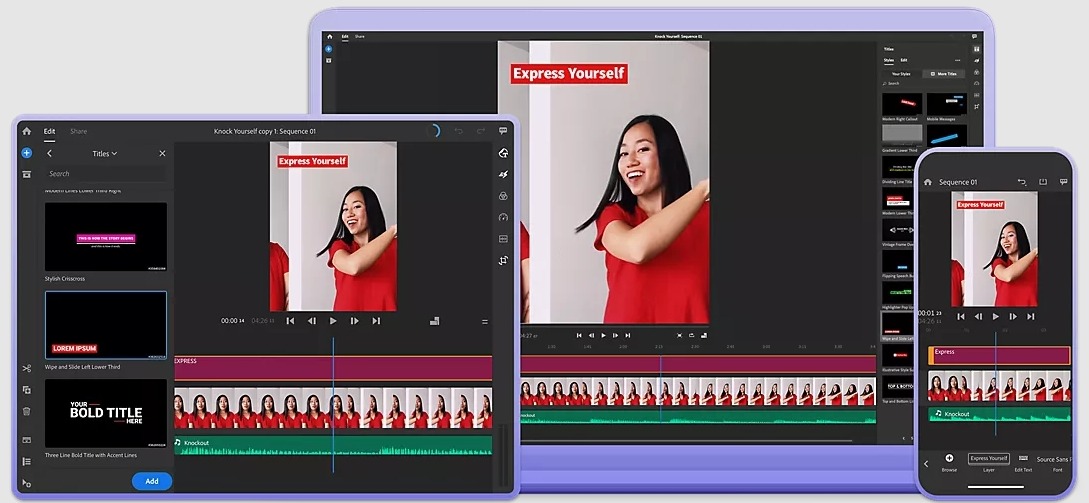Expand the Titles dropdown on the tablet

pyautogui.click(x=105, y=154)
